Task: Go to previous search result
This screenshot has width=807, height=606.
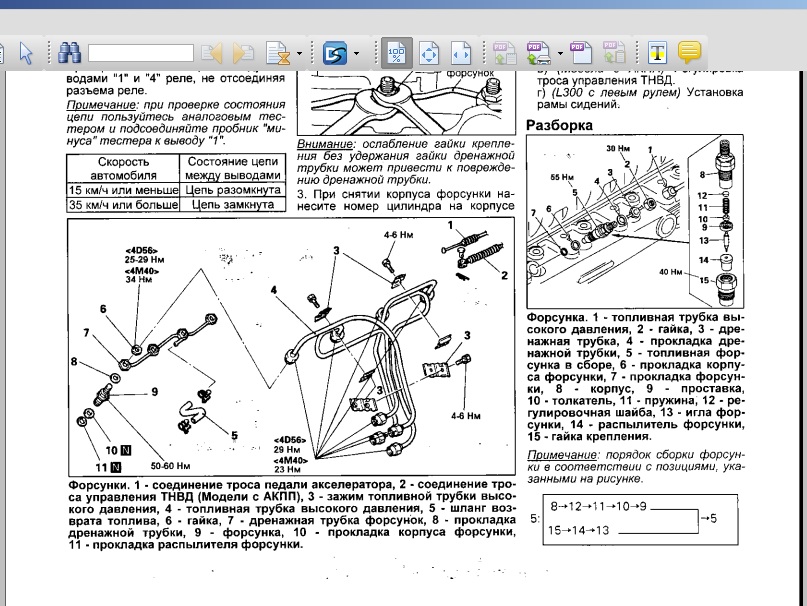Action: [211, 52]
